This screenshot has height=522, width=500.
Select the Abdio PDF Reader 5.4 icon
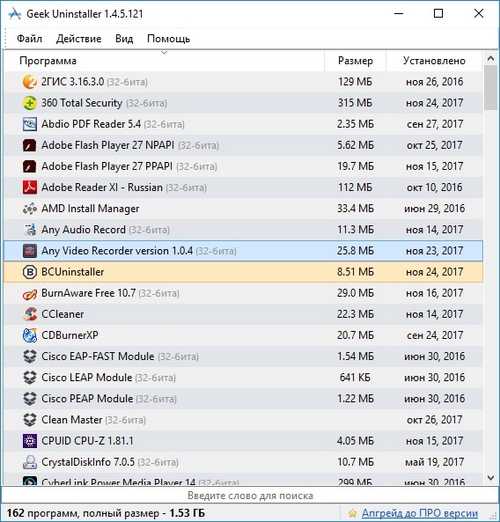pos(29,124)
